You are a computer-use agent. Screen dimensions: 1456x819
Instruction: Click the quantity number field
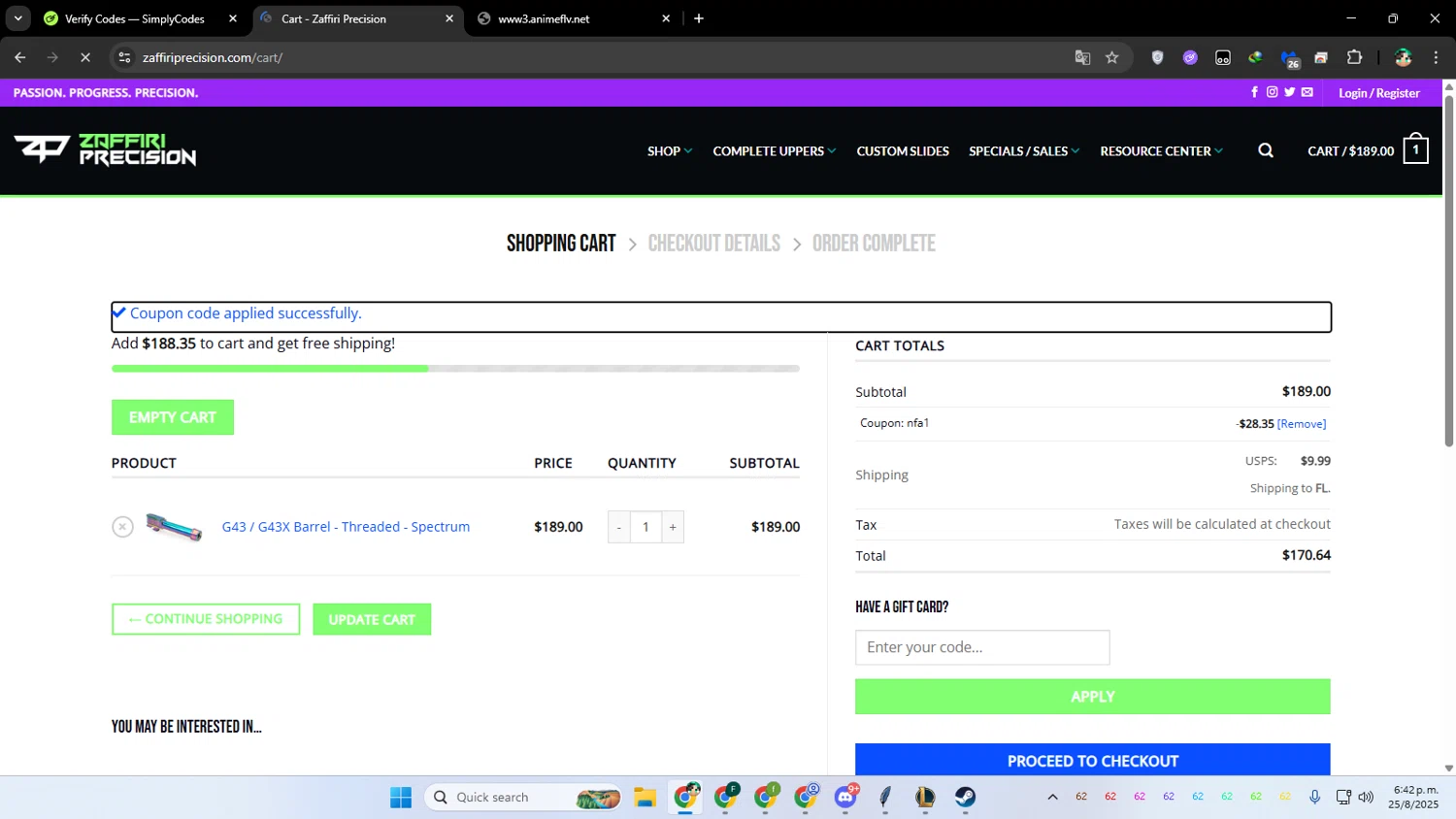[x=645, y=527]
